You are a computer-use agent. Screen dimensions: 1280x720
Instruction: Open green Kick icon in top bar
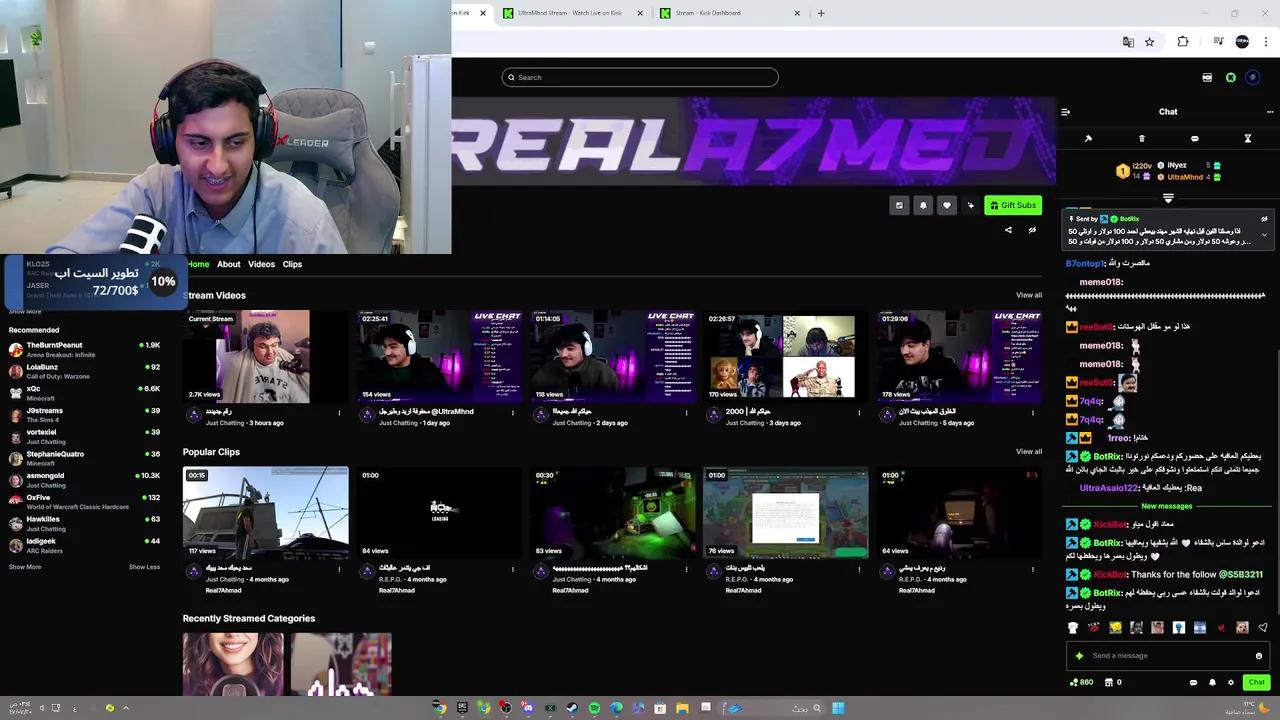click(x=1231, y=77)
